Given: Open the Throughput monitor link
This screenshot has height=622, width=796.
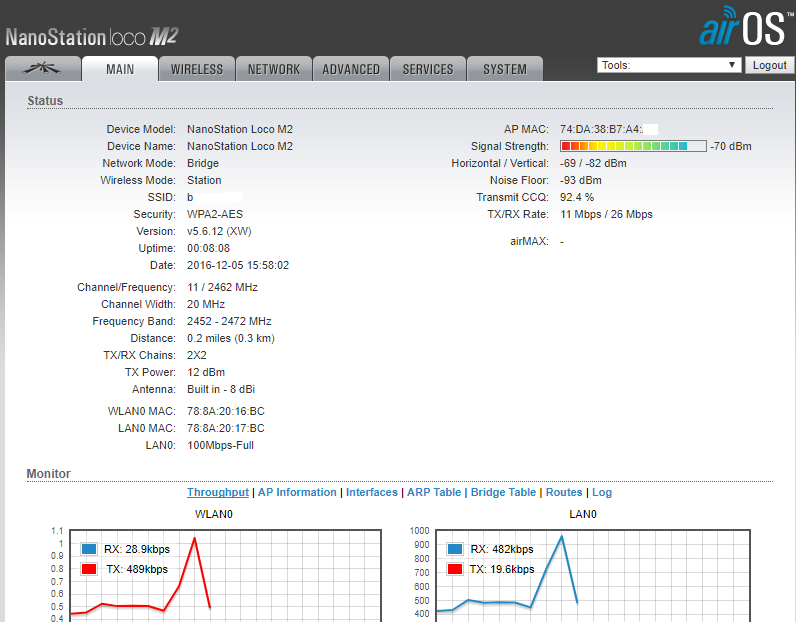Looking at the screenshot, I should point(218,492).
